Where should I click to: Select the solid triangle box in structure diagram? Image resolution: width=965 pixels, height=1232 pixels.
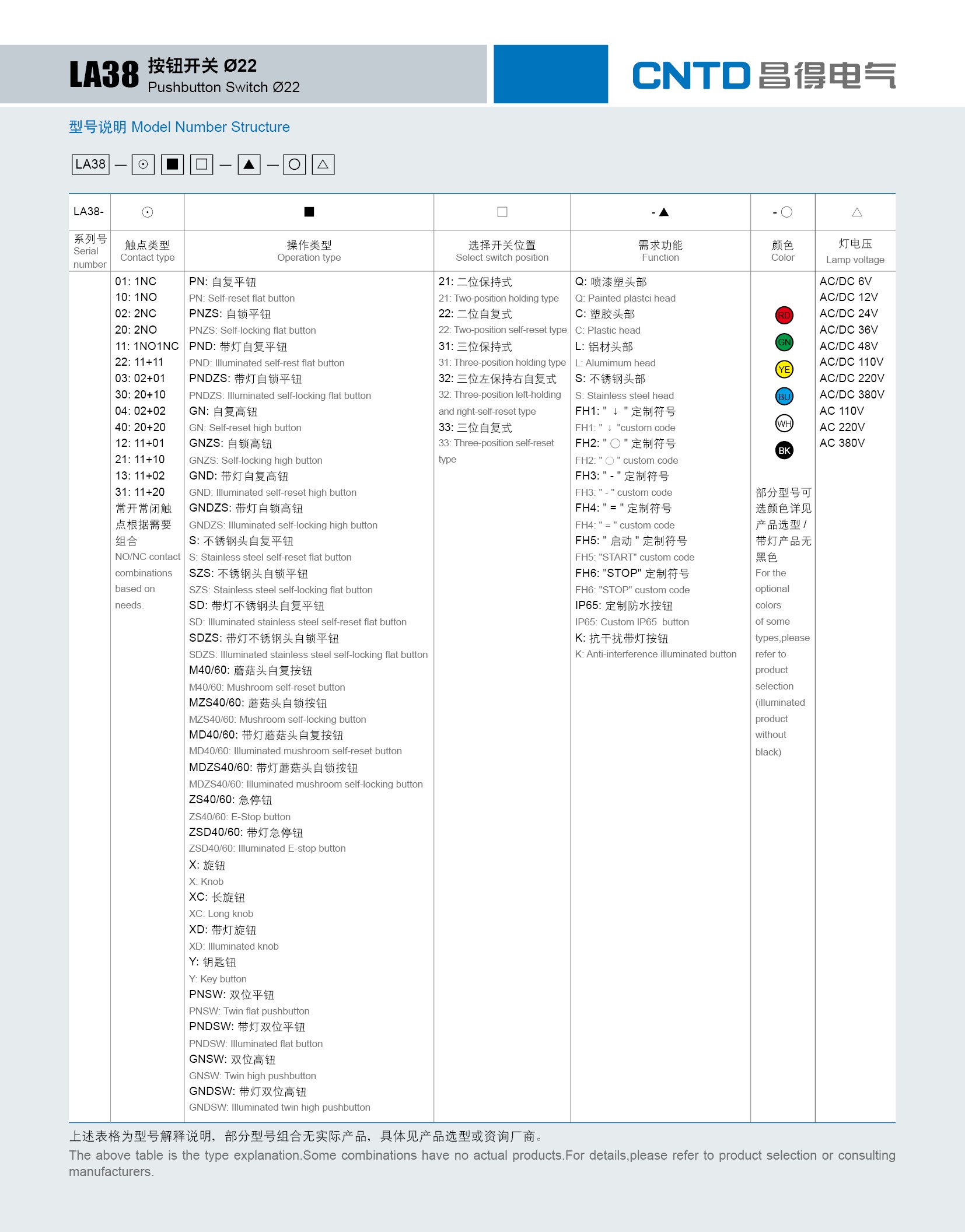249,164
